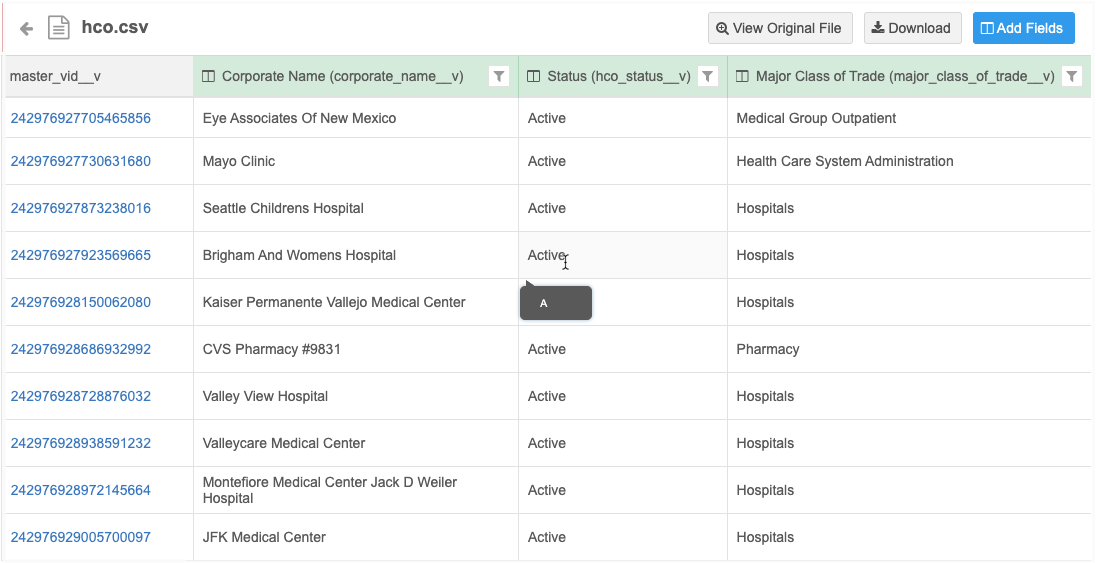This screenshot has height=563, width=1096.
Task: Open record link 242976927730631680
Action: click(81, 161)
